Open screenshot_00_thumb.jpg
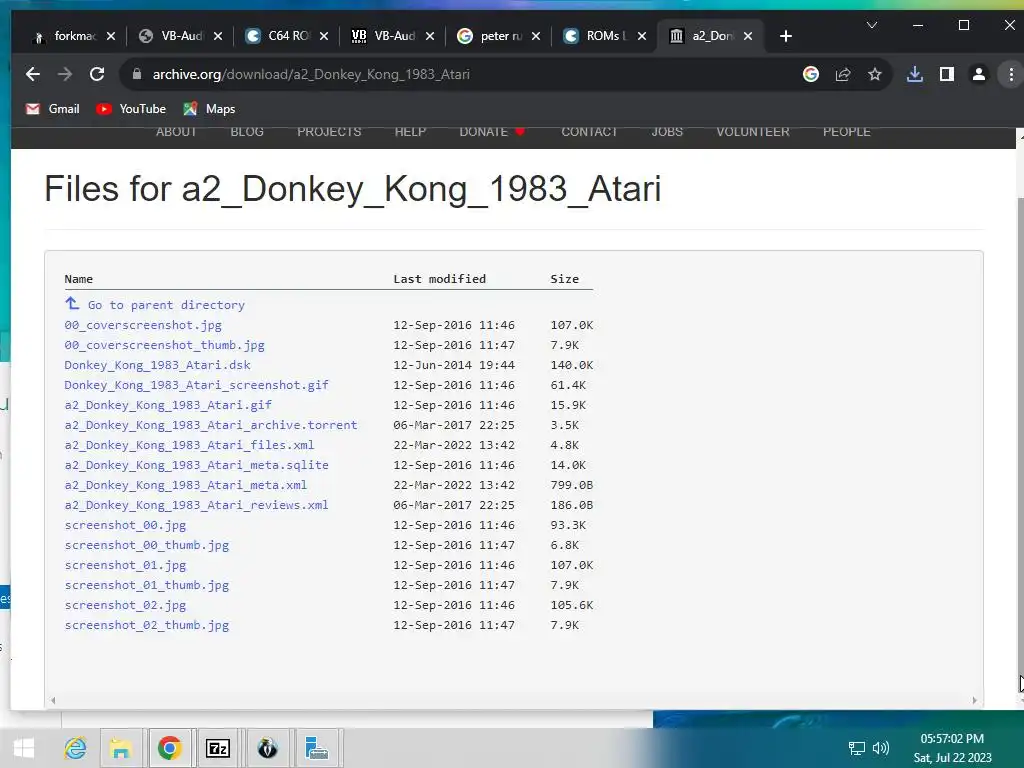The image size is (1024, 768). [x=147, y=545]
